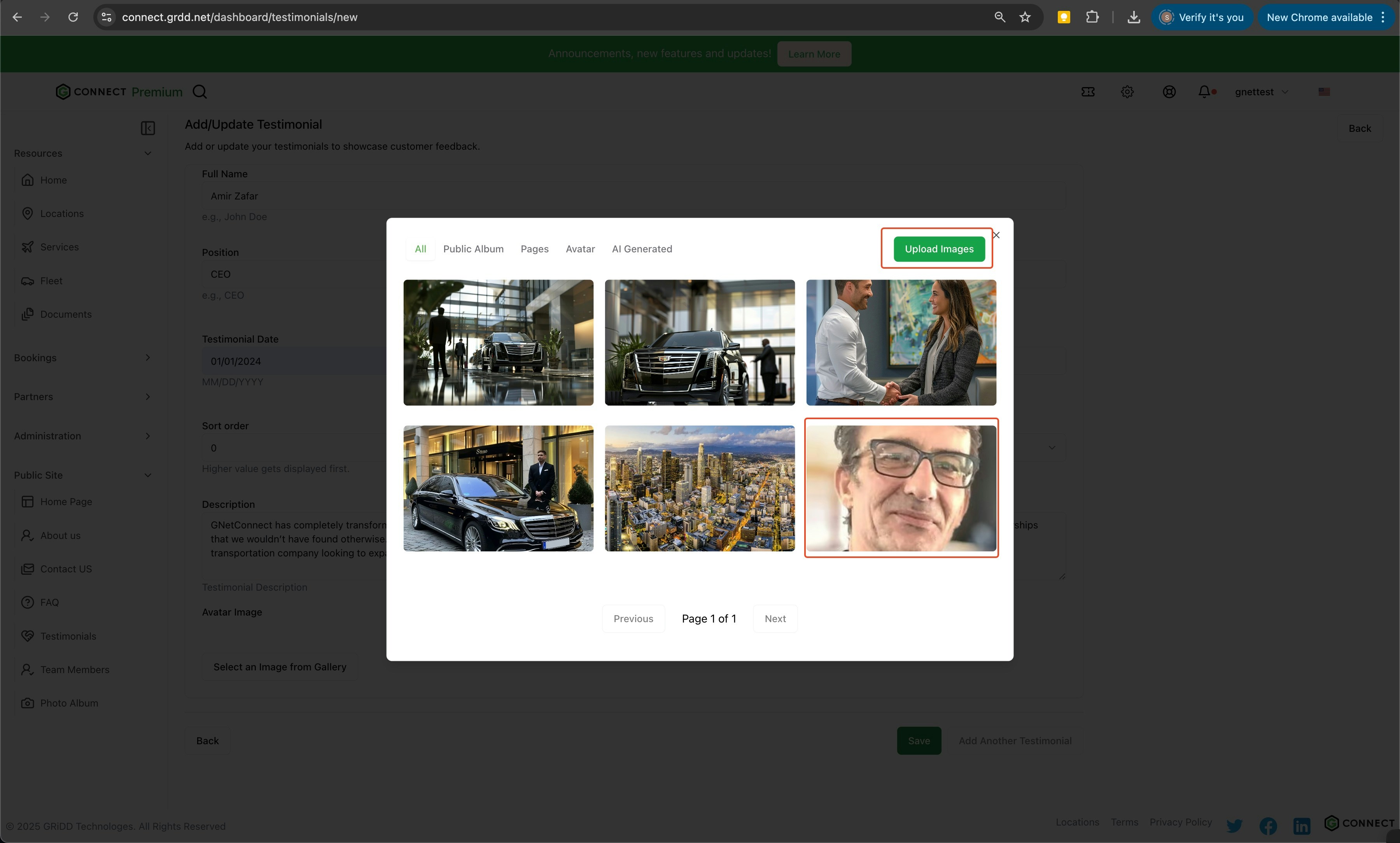Viewport: 1400px width, 843px height.
Task: Expand the Bookings sidebar section
Action: click(148, 357)
